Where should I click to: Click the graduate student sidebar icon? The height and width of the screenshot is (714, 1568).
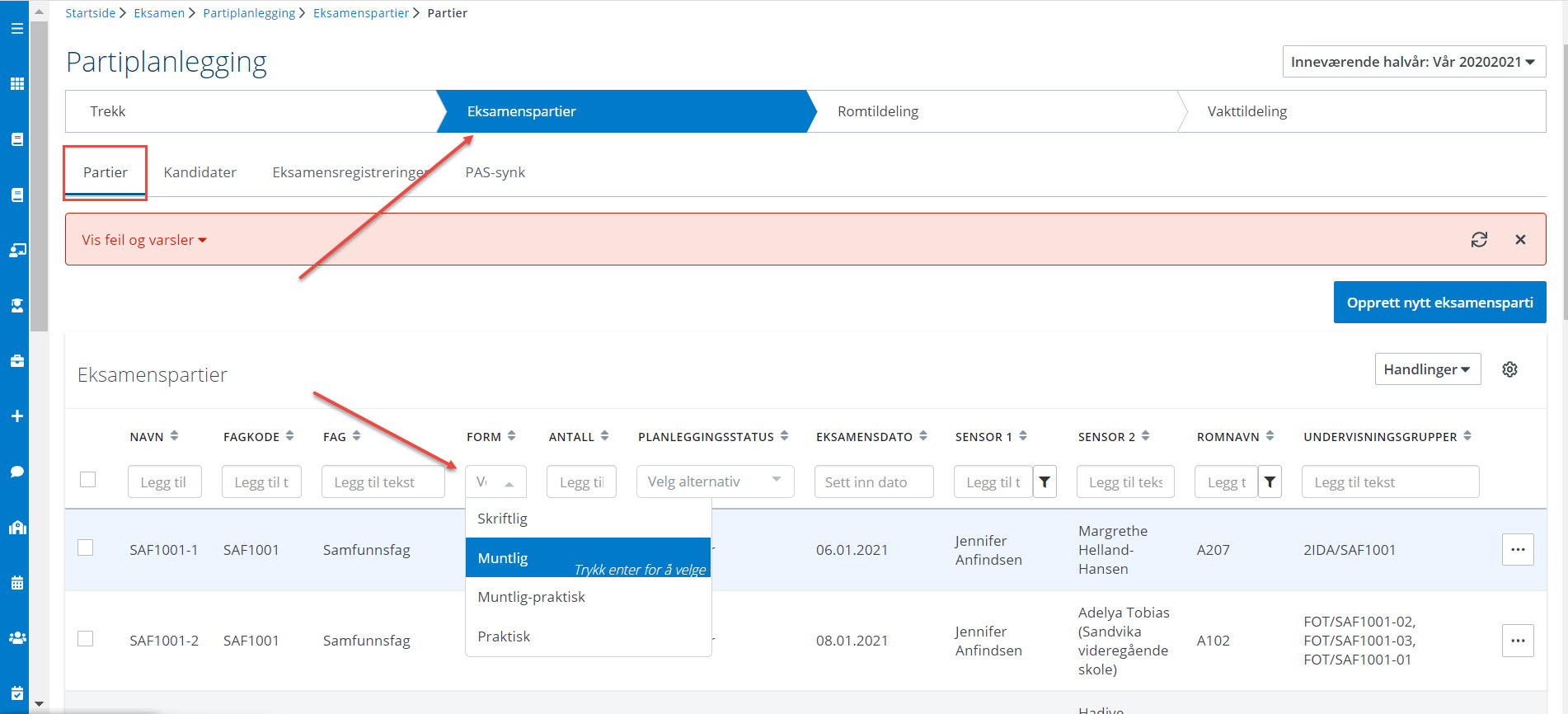16,305
